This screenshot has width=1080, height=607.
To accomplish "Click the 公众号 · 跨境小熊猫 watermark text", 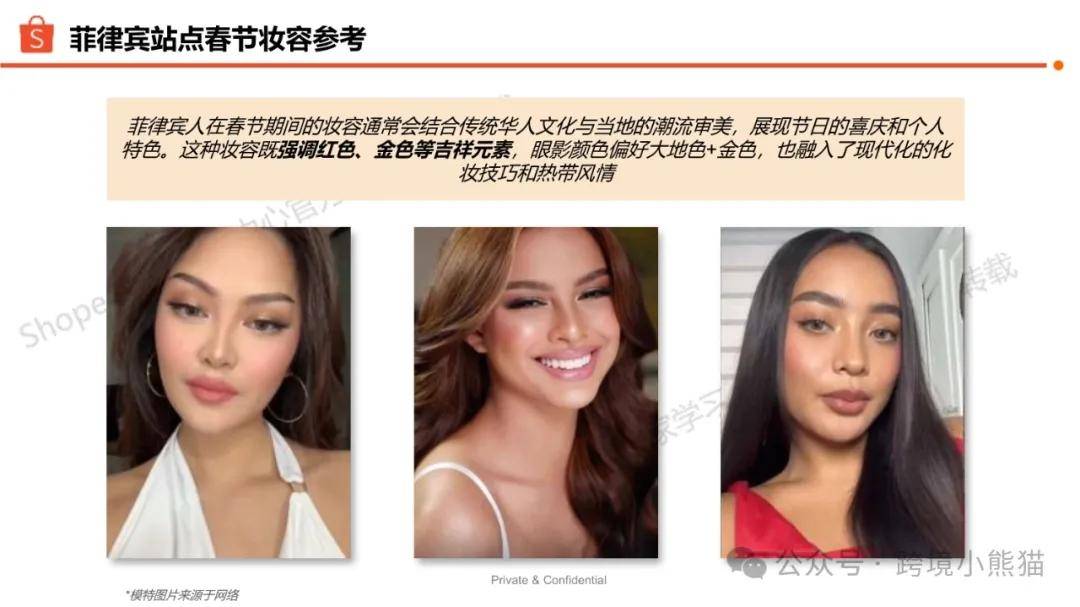I will click(x=911, y=564).
